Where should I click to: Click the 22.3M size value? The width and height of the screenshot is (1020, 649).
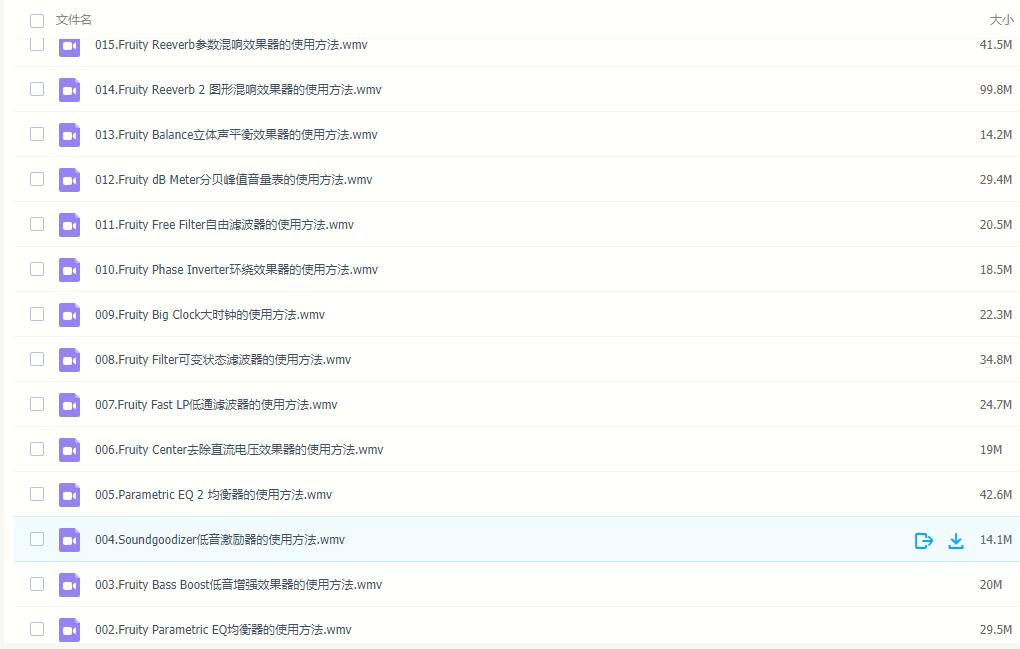coord(996,315)
